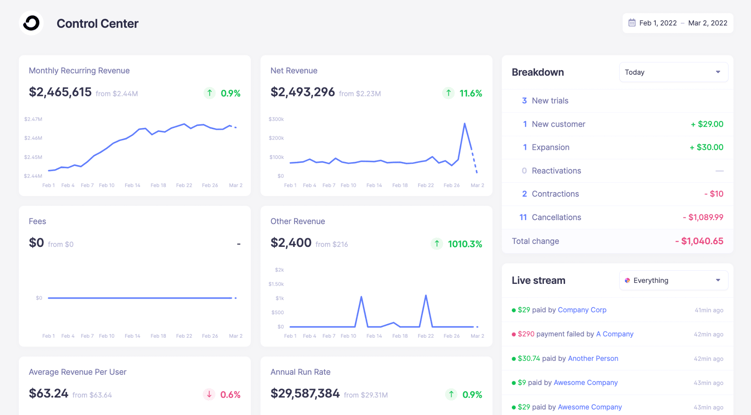The height and width of the screenshot is (415, 751).
Task: Click the Monthly Recurring Revenue title
Action: 79,70
